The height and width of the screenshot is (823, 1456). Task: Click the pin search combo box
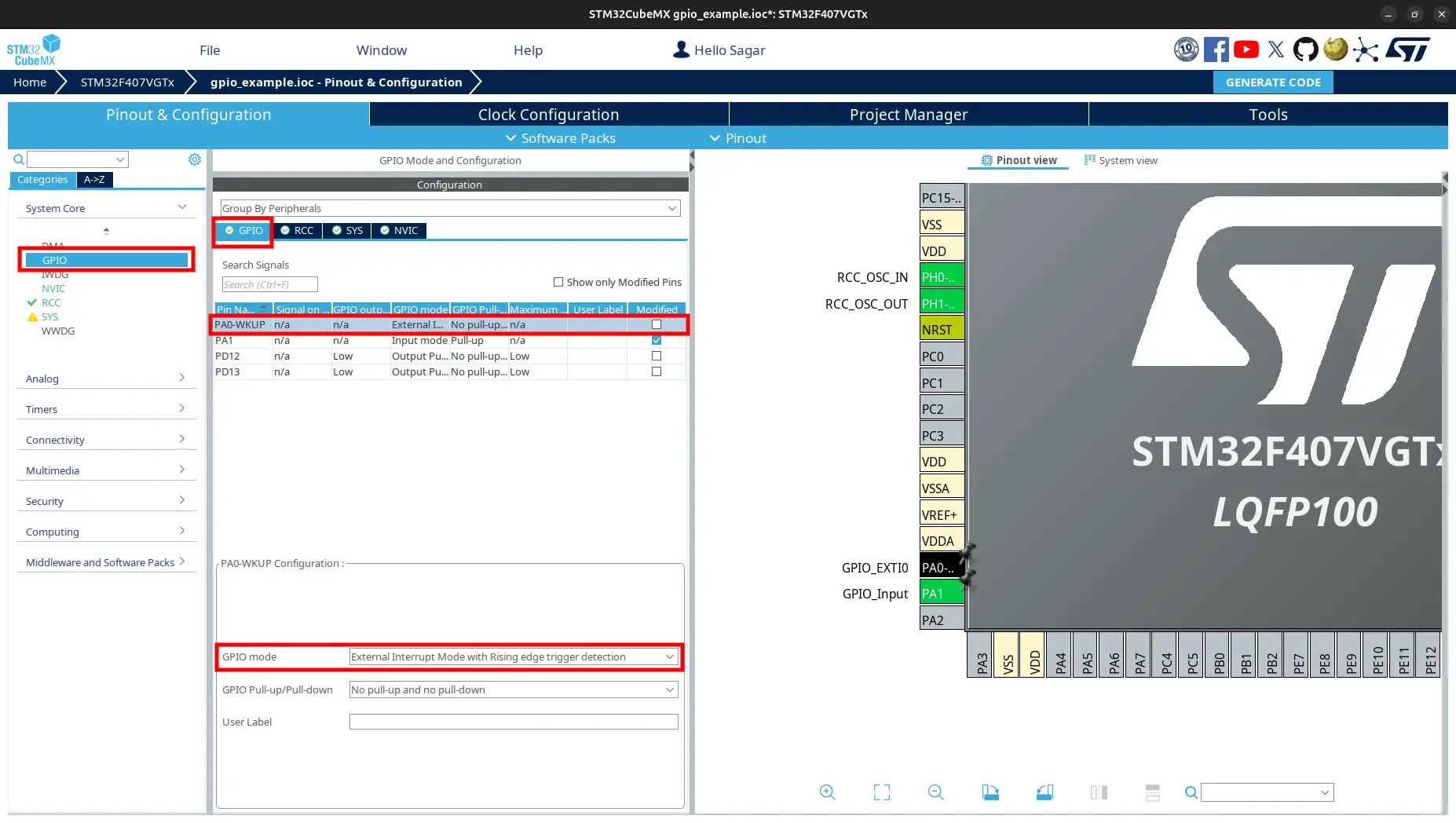click(x=1268, y=792)
